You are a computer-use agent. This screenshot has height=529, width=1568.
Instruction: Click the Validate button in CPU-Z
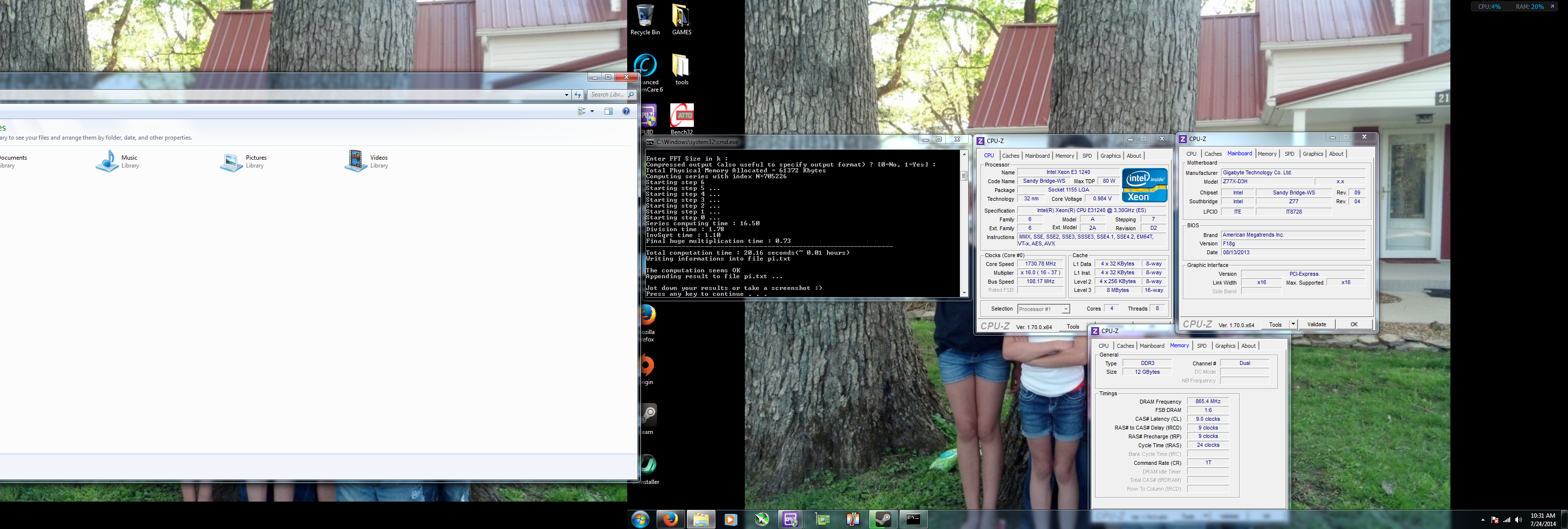click(1317, 324)
